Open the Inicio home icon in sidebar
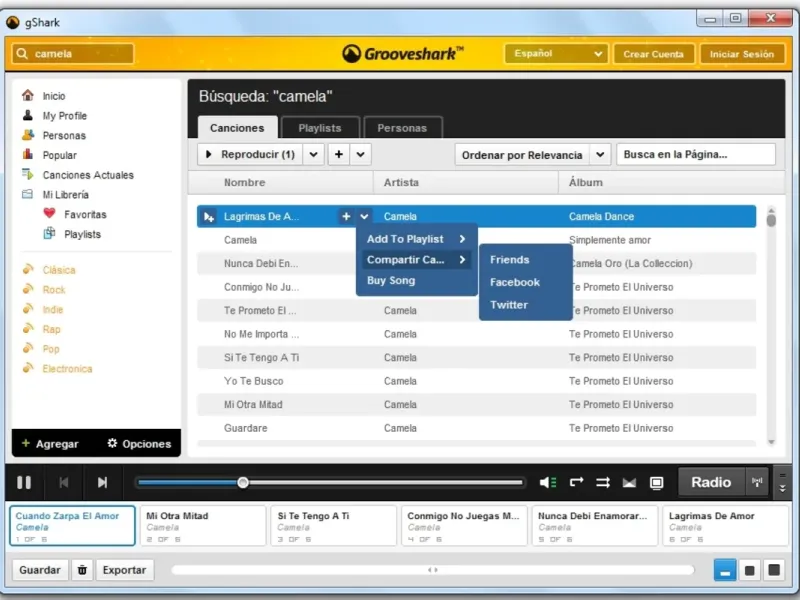The image size is (800, 600). [28, 95]
